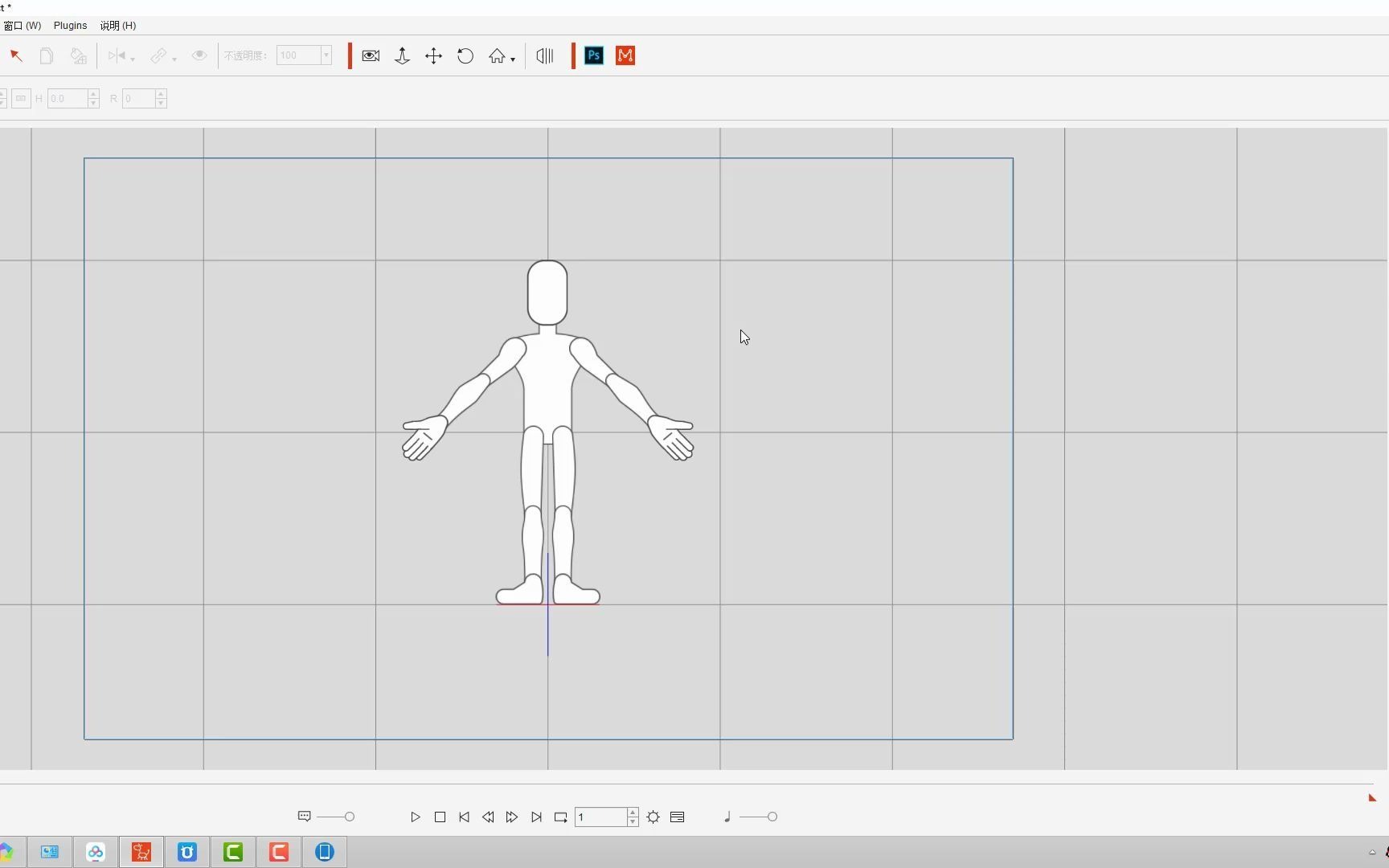The width and height of the screenshot is (1389, 868).
Task: Select the arrow selection tool
Action: pos(14,55)
